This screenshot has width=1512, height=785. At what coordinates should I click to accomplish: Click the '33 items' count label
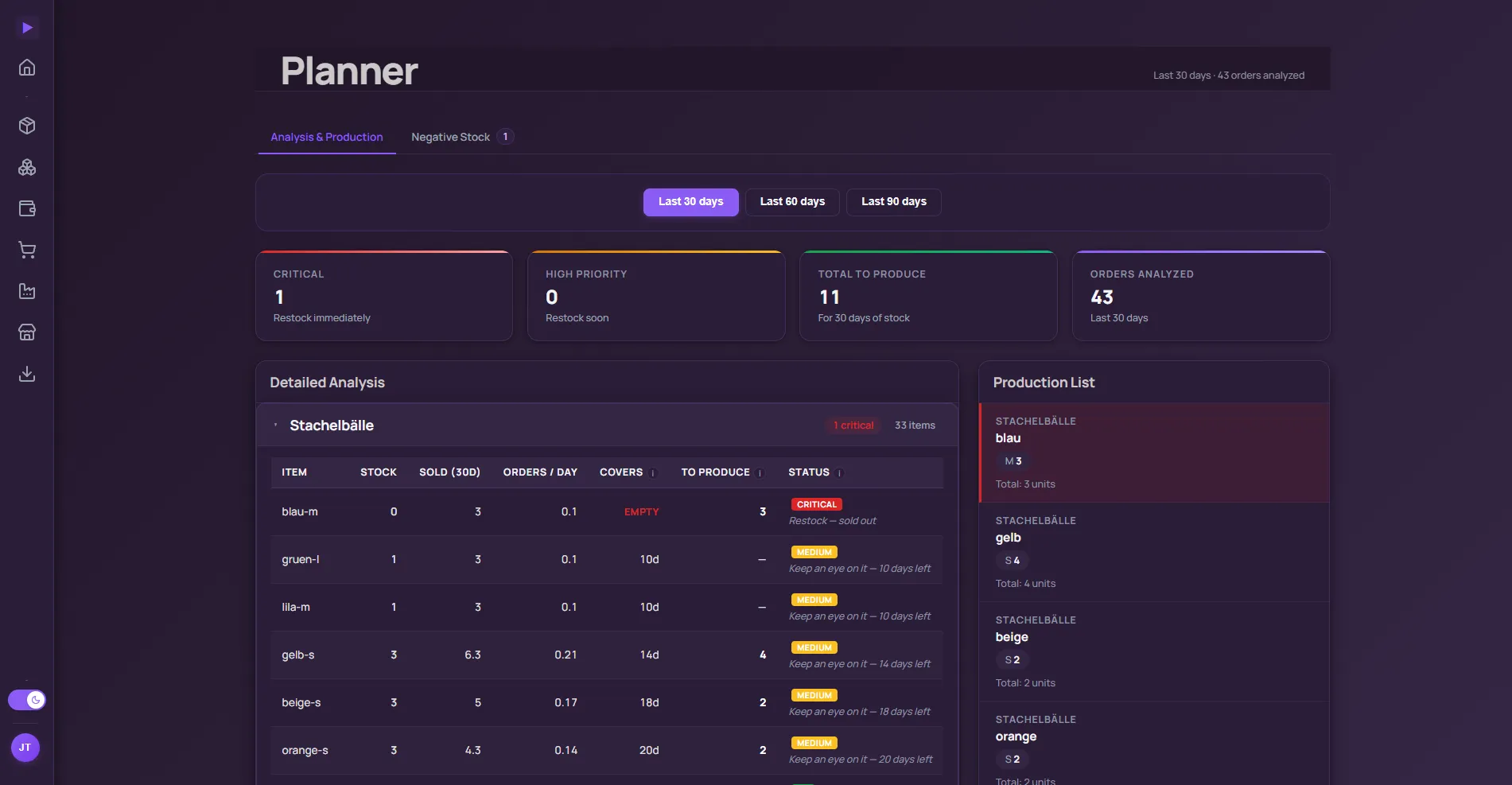pos(915,426)
